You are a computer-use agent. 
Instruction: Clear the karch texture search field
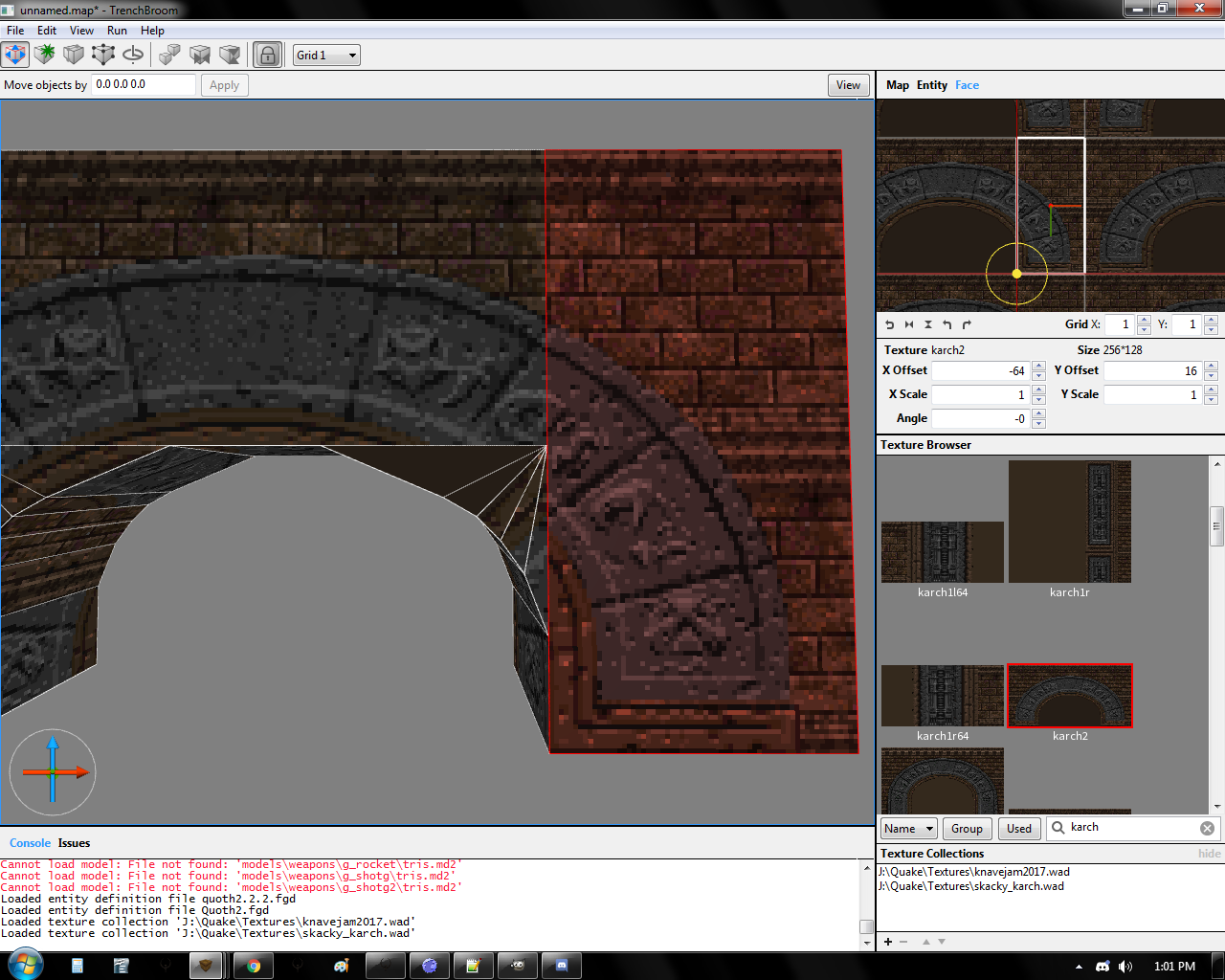(1208, 829)
